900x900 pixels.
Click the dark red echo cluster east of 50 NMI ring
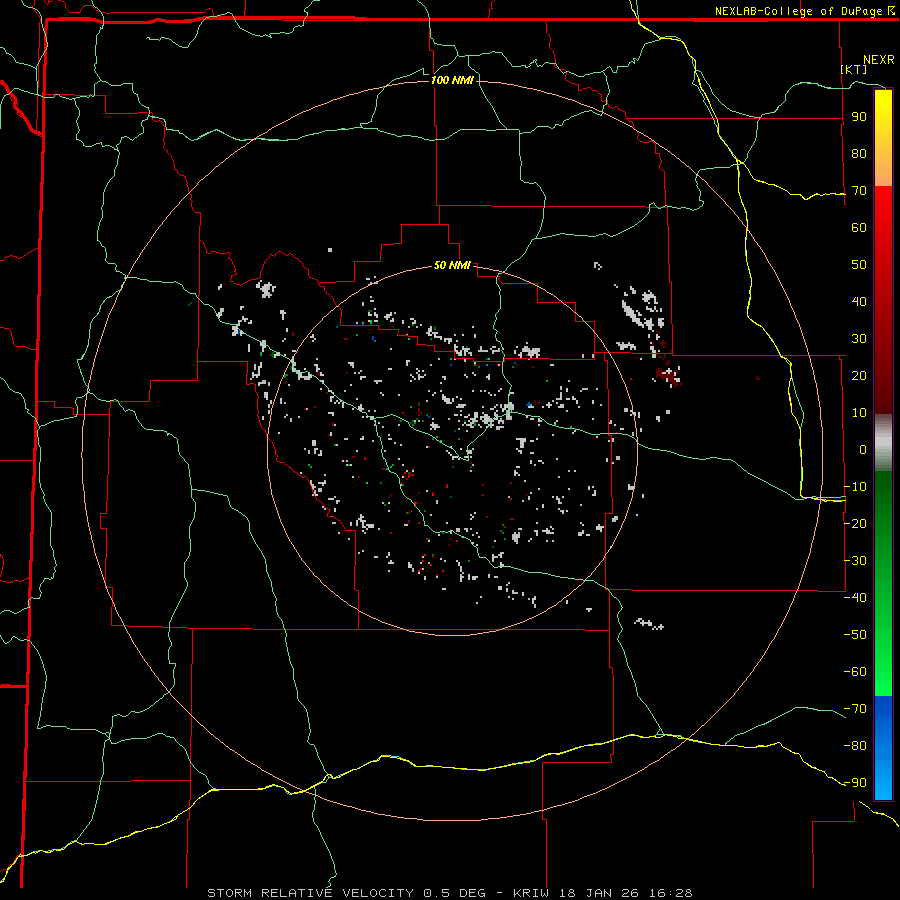(x=668, y=376)
